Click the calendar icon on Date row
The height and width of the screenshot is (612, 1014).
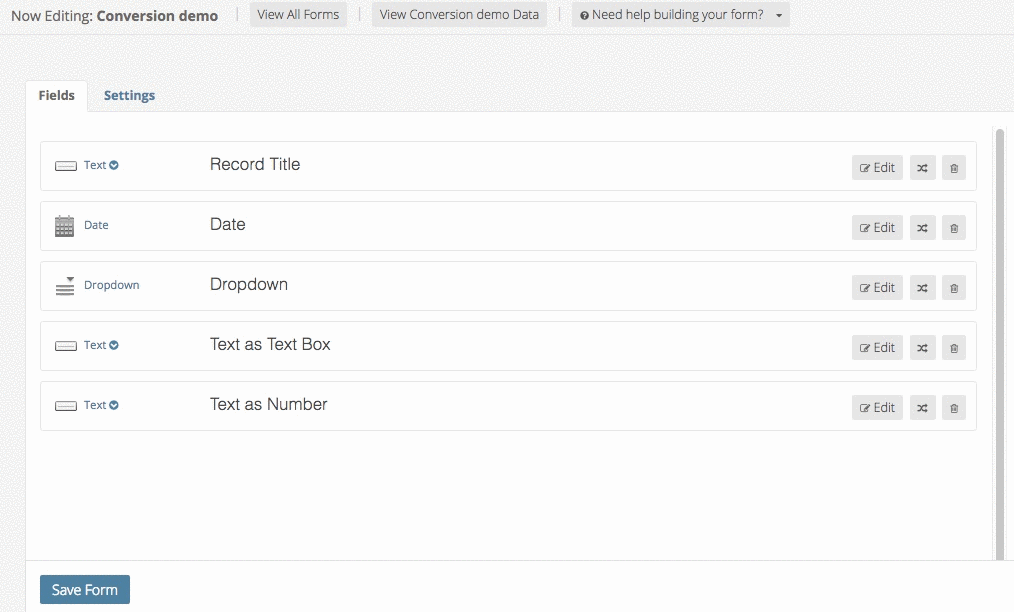[x=65, y=226]
